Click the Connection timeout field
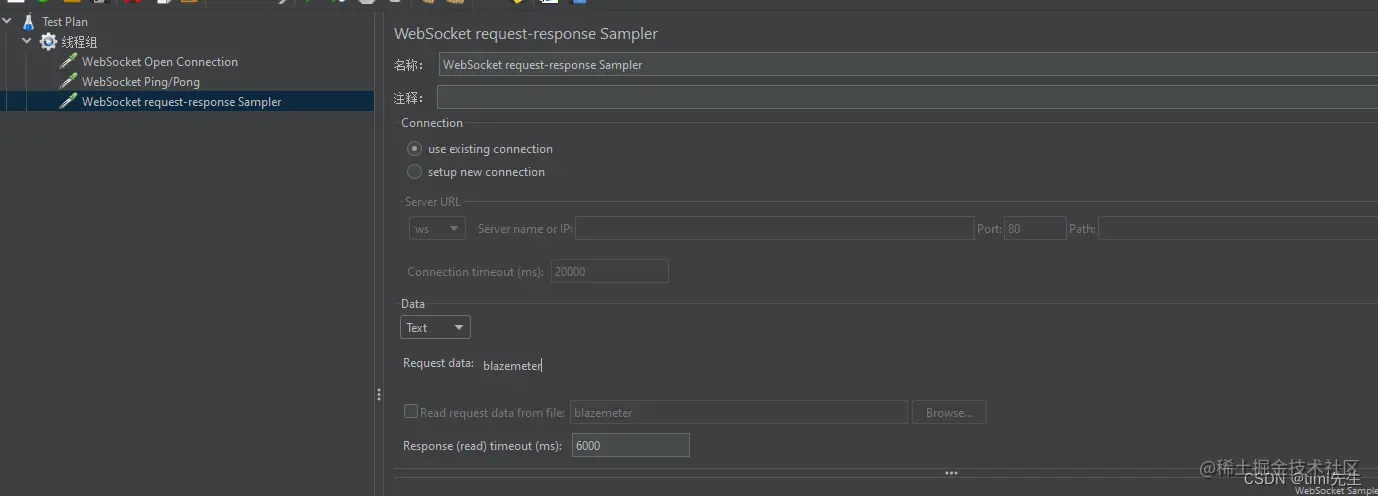This screenshot has width=1378, height=496. coord(609,271)
